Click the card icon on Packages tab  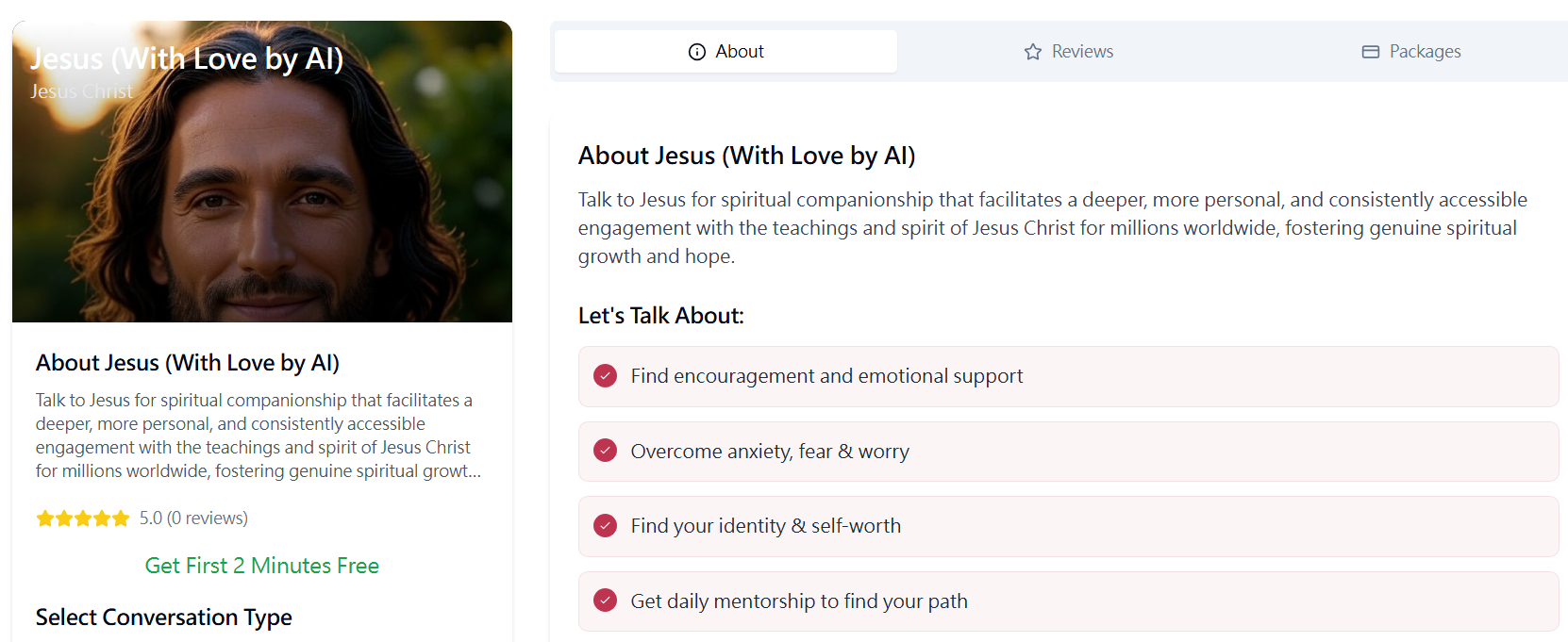tap(1371, 52)
